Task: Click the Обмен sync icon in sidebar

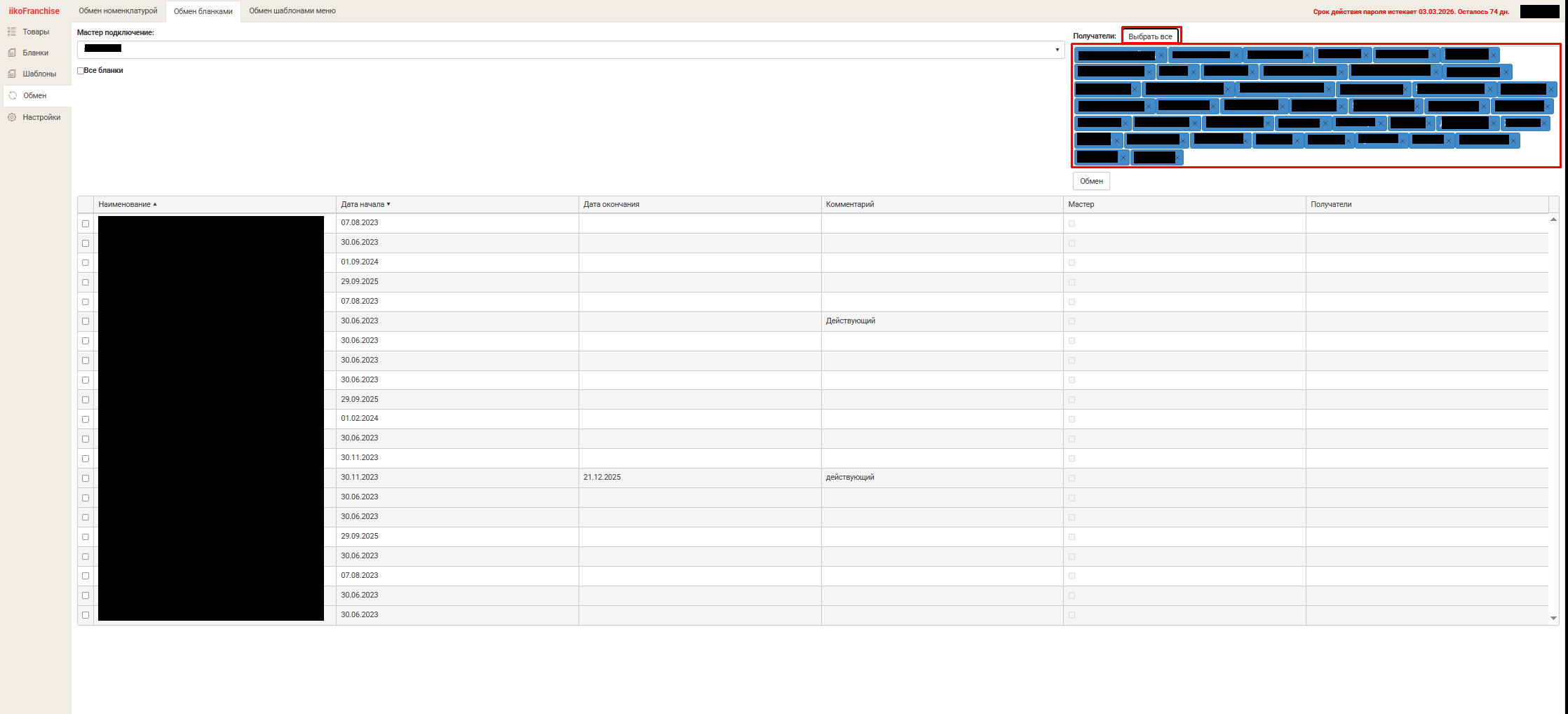Action: pyautogui.click(x=13, y=95)
